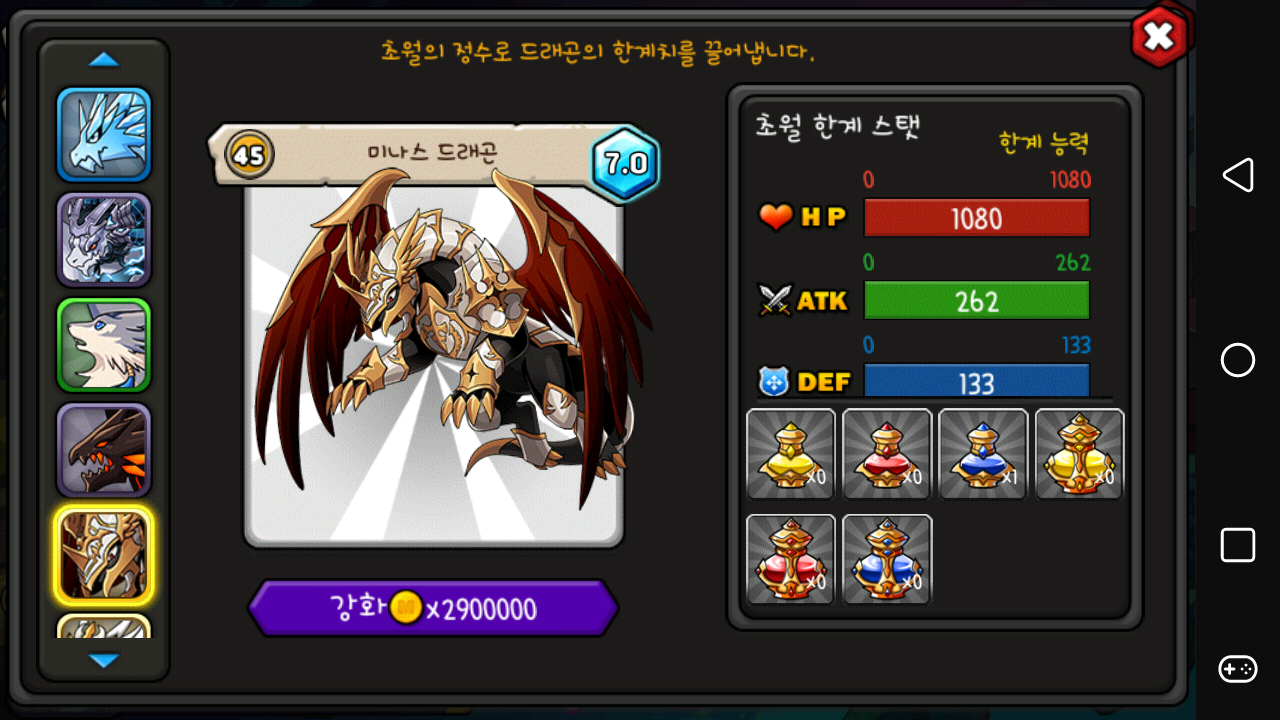The image size is (1280, 720).
Task: Use the large ornate yellow potion
Action: click(x=1079, y=453)
